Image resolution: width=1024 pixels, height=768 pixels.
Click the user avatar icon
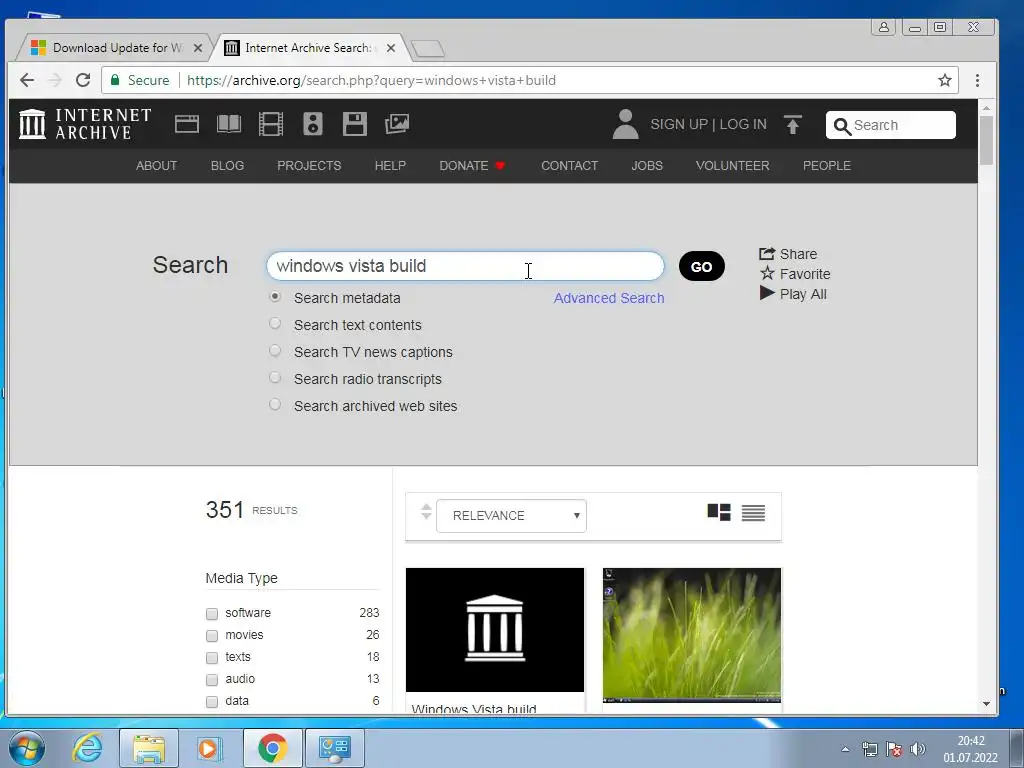625,124
